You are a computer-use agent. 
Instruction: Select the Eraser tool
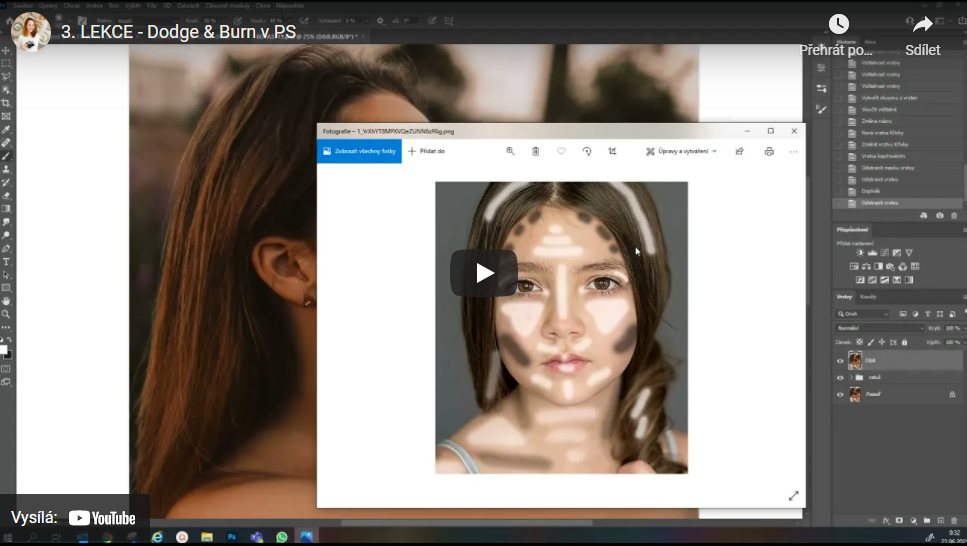point(6,196)
